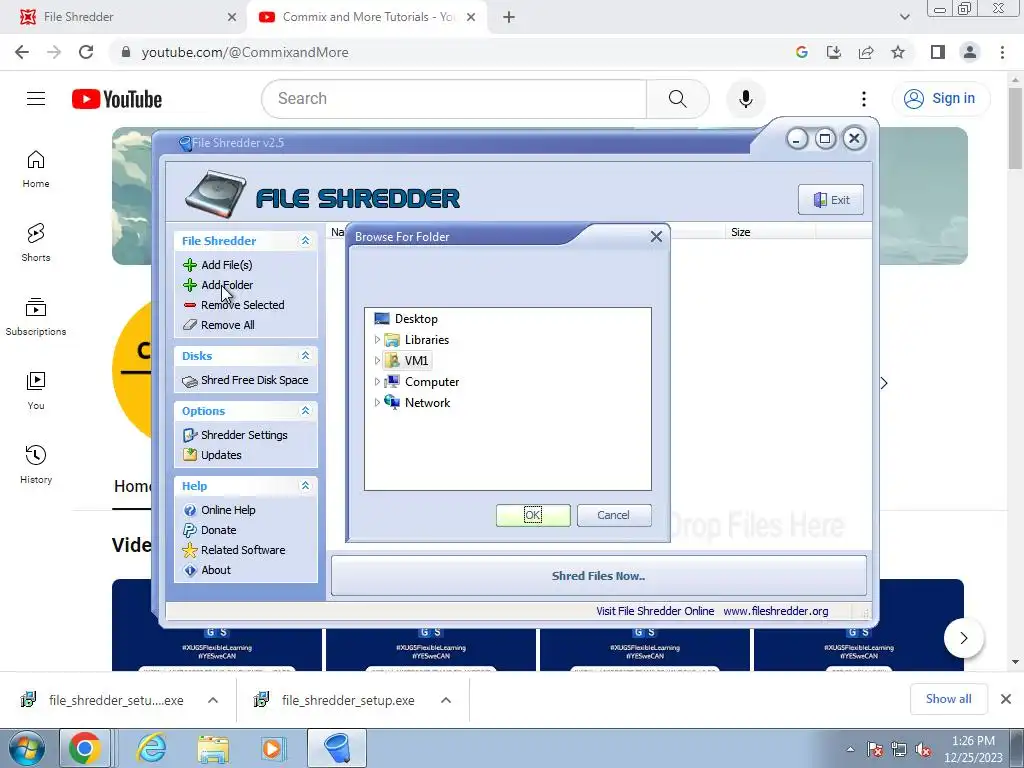Expand the Network tree node
The image size is (1024, 768).
tap(377, 403)
